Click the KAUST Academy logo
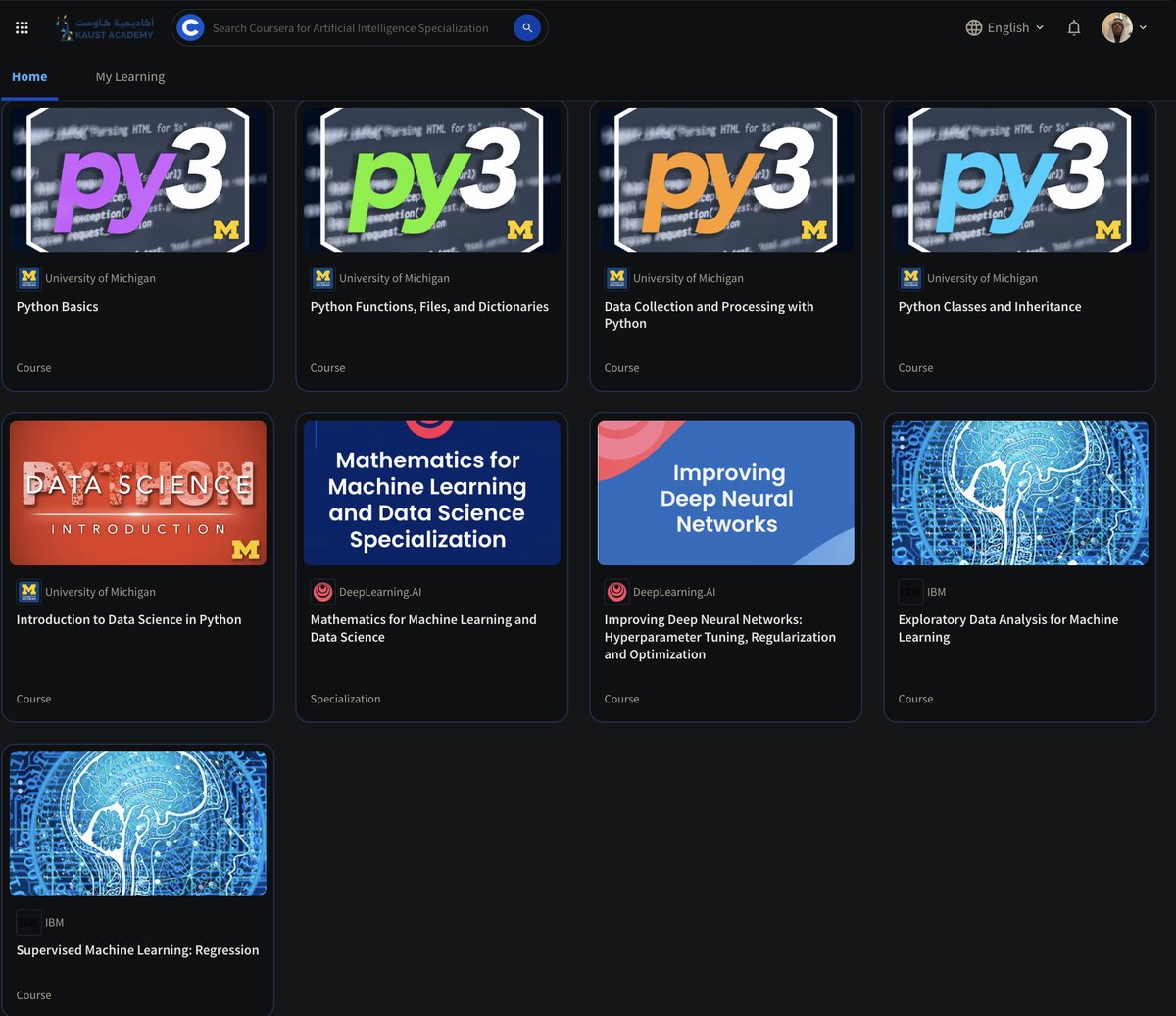The image size is (1176, 1016). click(x=105, y=27)
